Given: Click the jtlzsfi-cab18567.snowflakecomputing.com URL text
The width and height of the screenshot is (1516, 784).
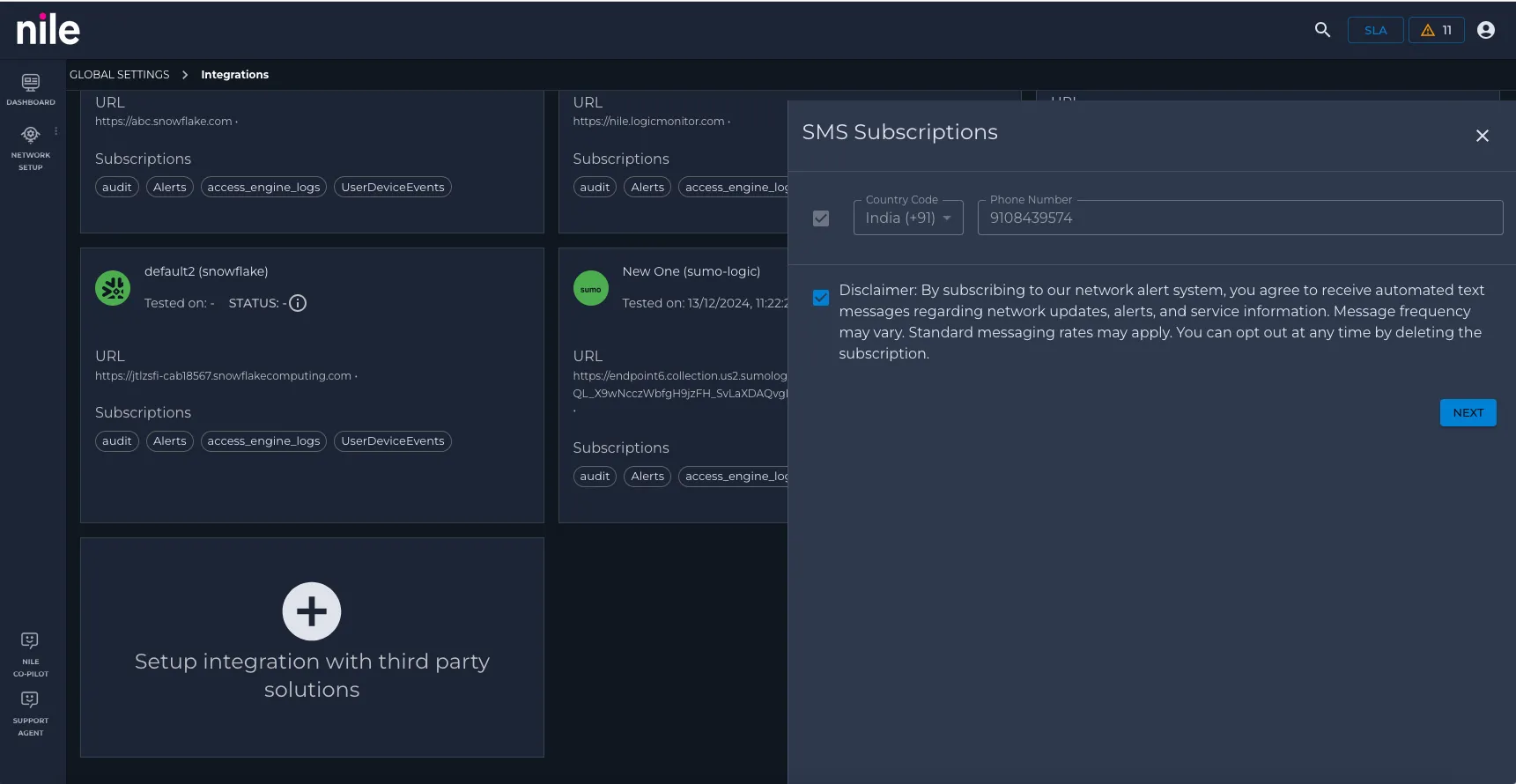Looking at the screenshot, I should 224,376.
